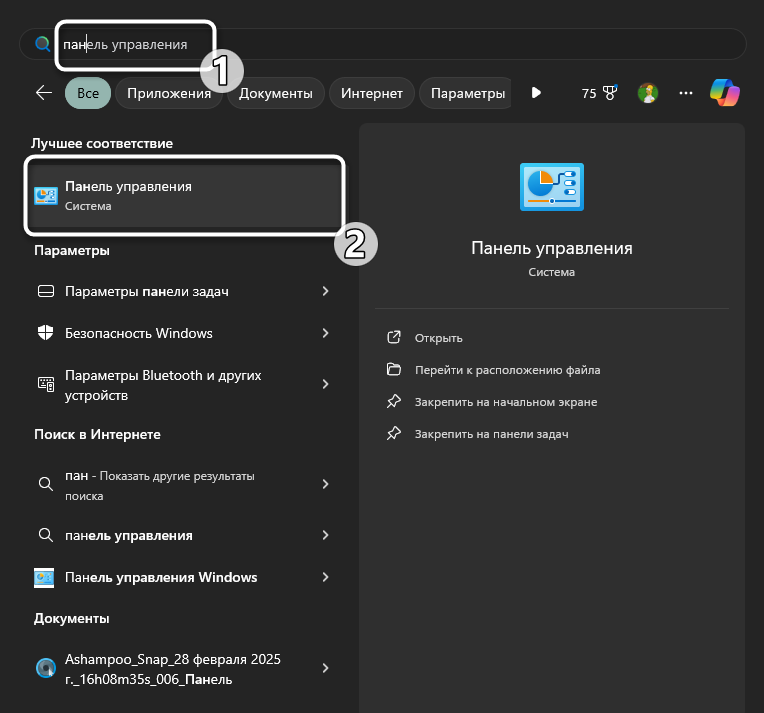764x713 pixels.
Task: Expand панель управления suggestion chevron
Action: (x=325, y=535)
